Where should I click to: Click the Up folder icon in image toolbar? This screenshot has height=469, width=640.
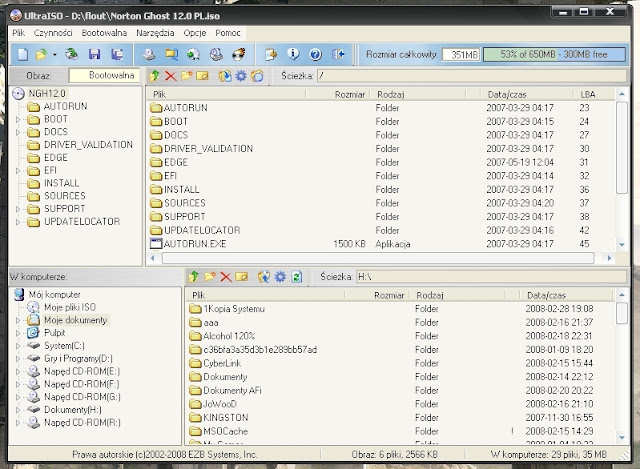(155, 76)
